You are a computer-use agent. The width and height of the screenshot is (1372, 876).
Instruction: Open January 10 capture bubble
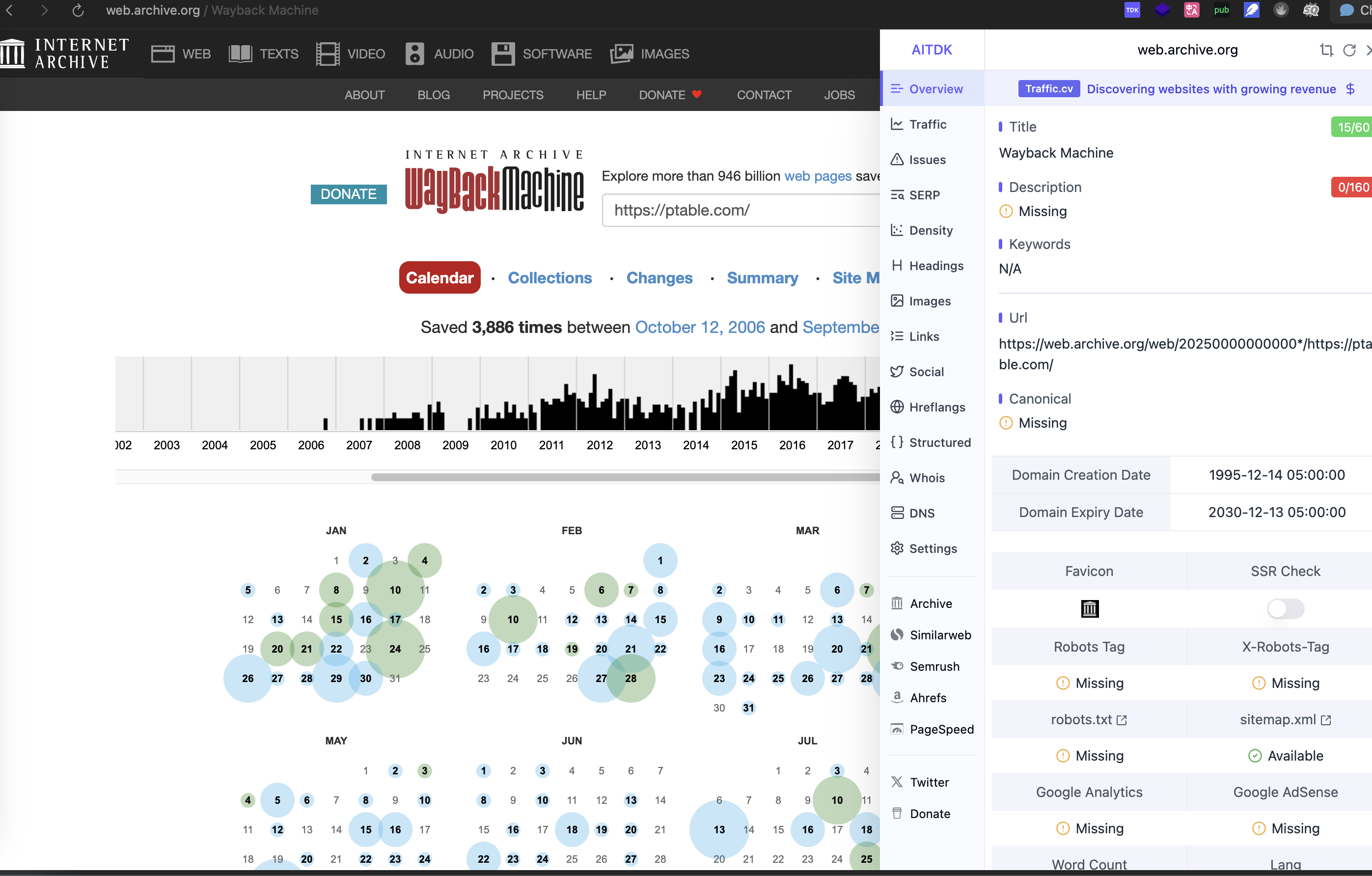[395, 590]
